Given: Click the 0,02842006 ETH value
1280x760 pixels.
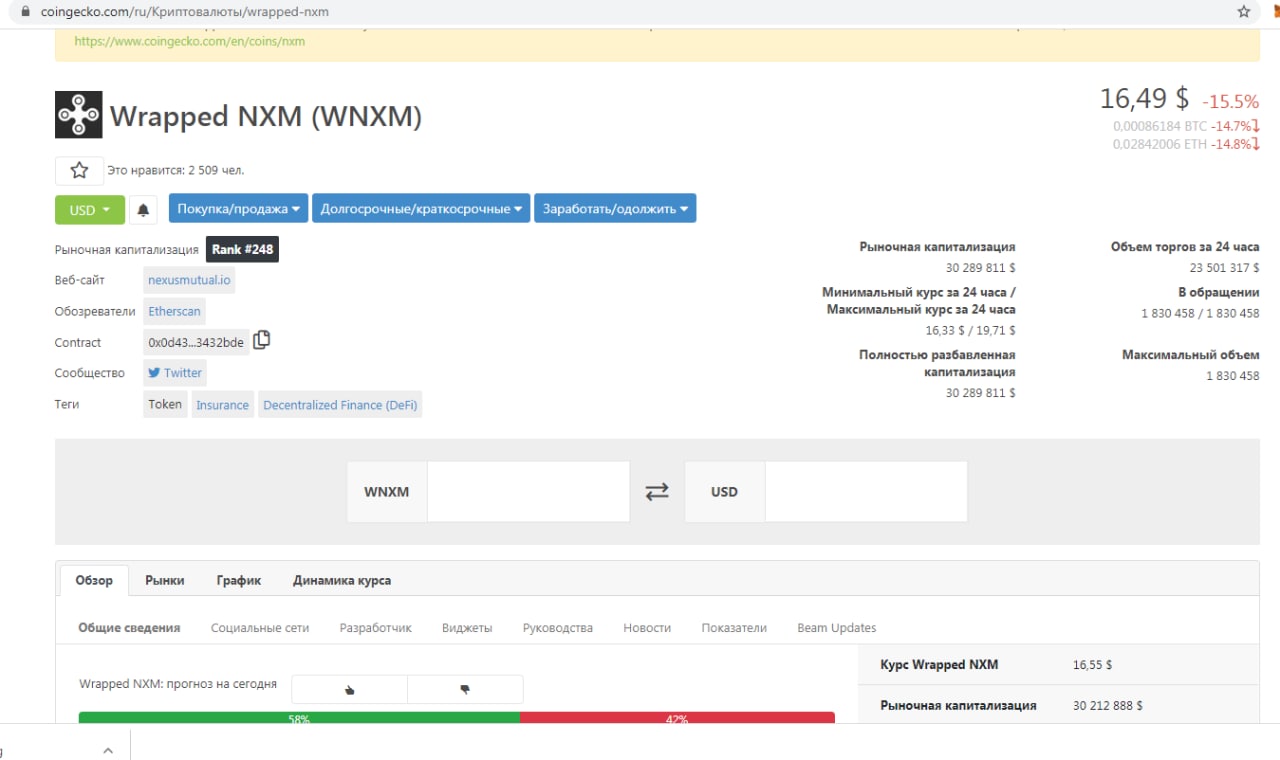Looking at the screenshot, I should [1160, 144].
